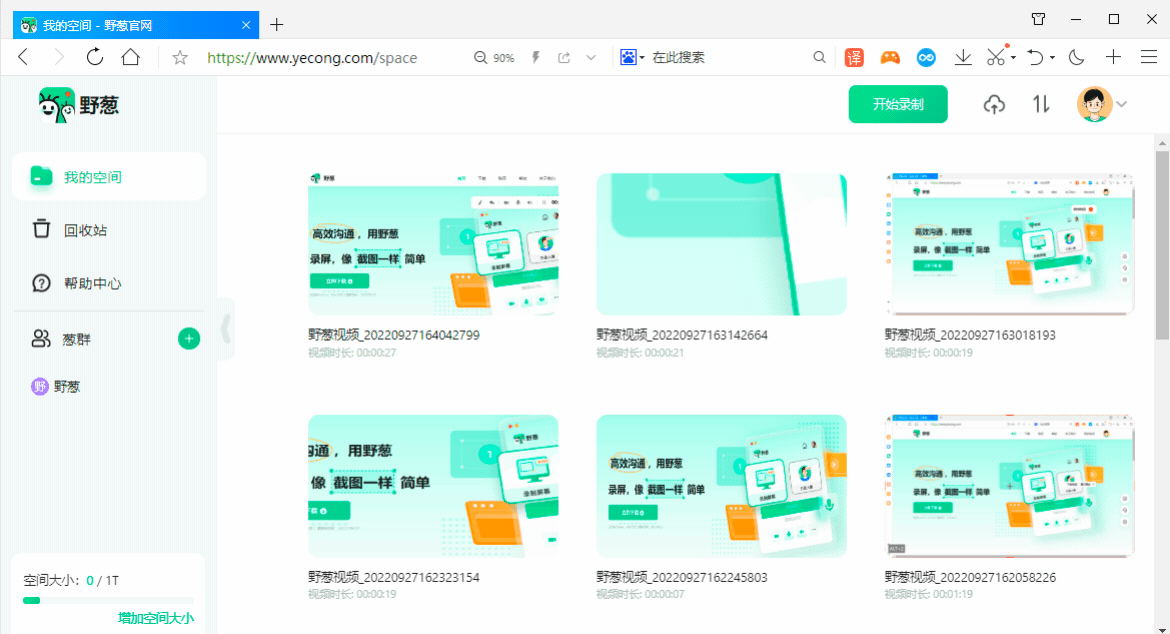The image size is (1170, 634).
Task: Open video thumbnail 20220927162323154
Action: 433,486
